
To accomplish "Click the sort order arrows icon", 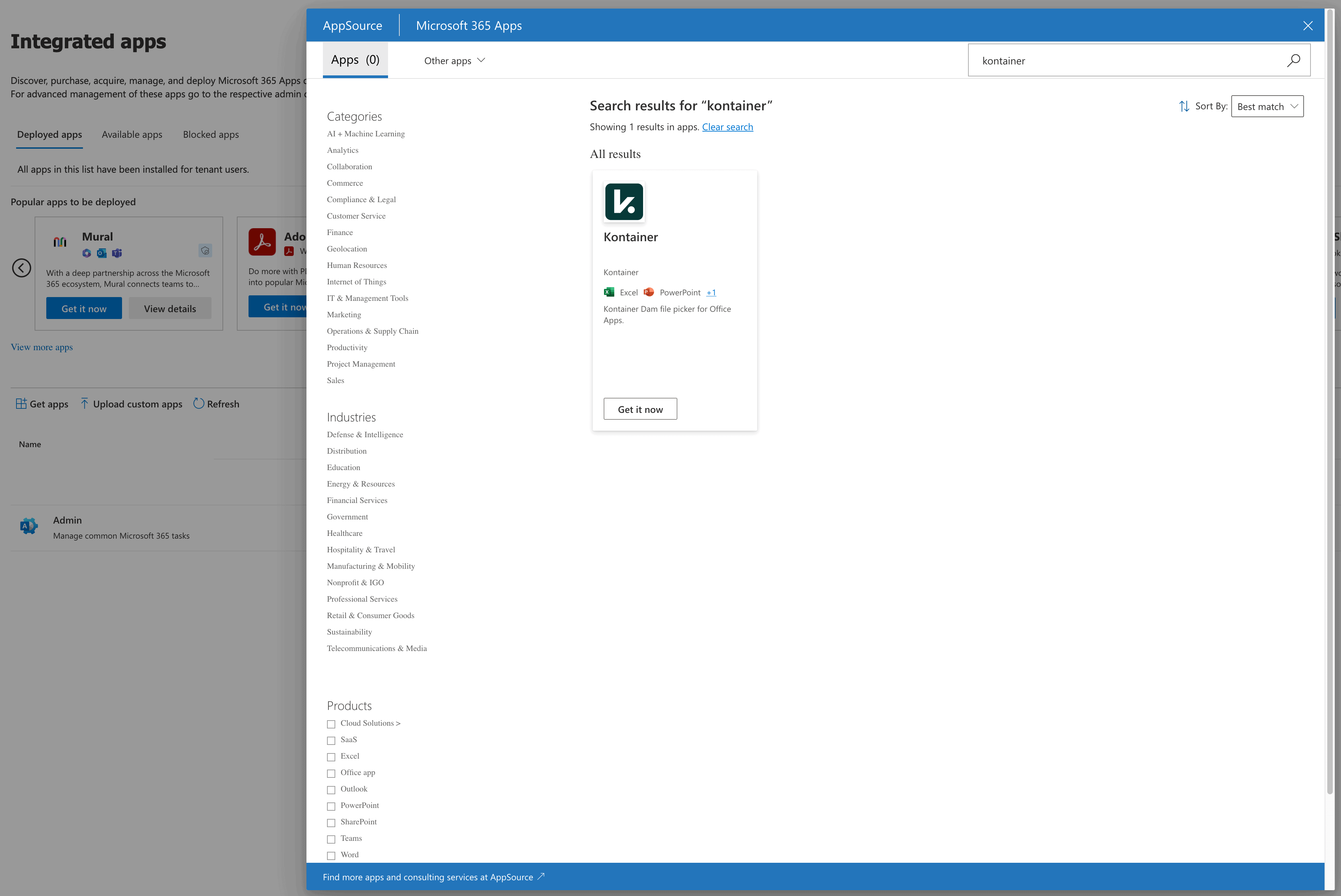I will [x=1184, y=106].
